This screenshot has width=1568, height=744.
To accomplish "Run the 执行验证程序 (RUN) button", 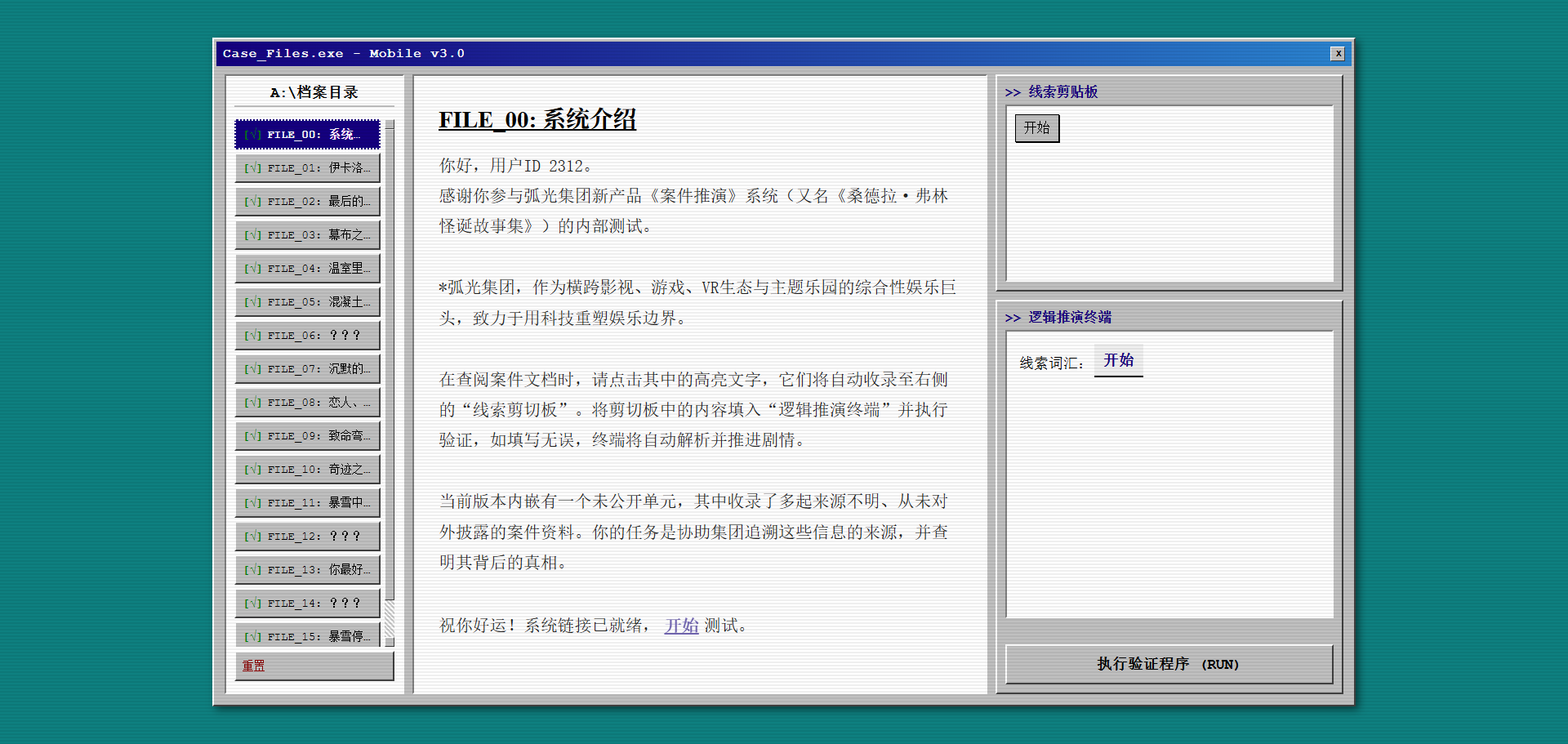I will pyautogui.click(x=1168, y=664).
